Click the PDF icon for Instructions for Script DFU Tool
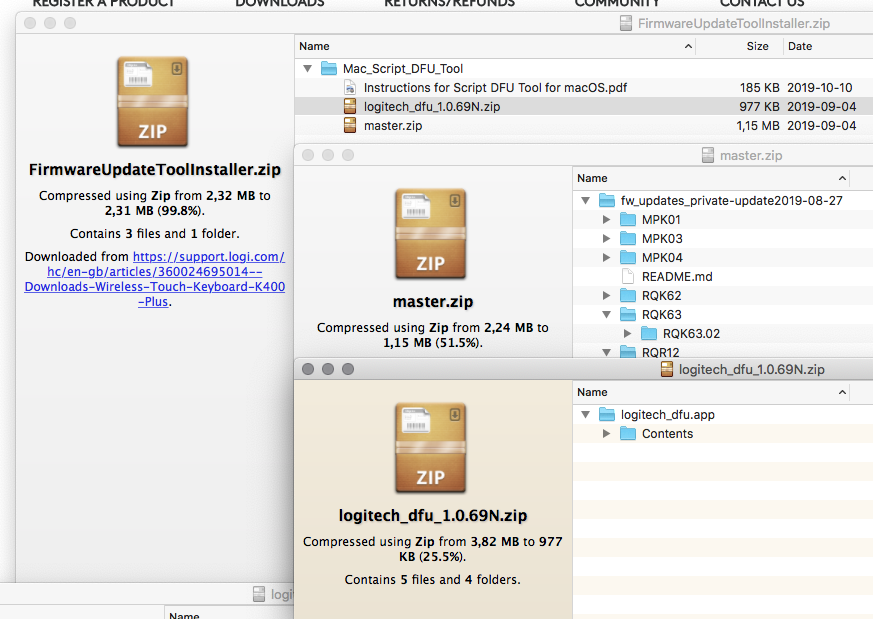The width and height of the screenshot is (873, 619). coord(350,87)
